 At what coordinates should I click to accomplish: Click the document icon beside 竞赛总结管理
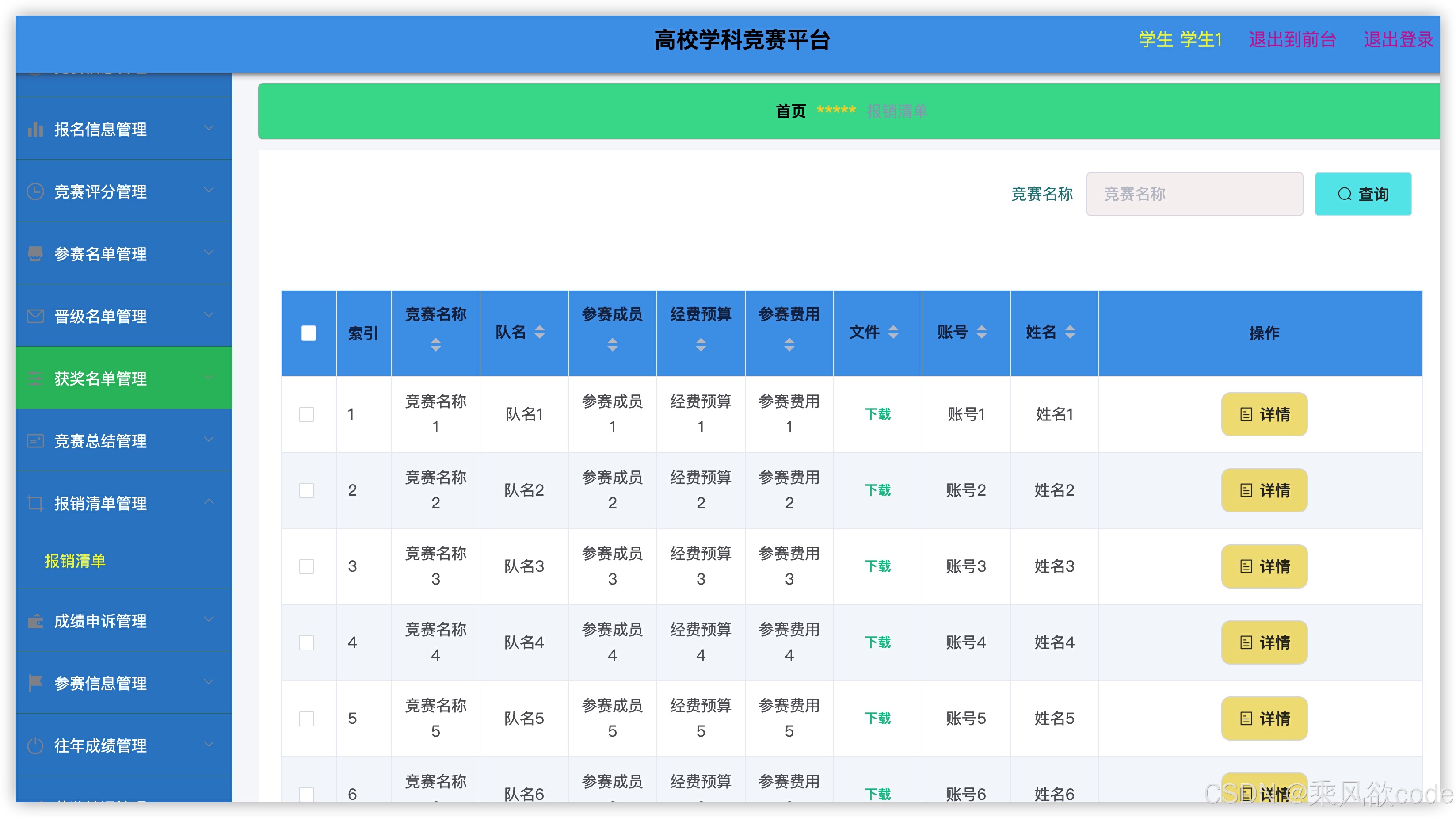pyautogui.click(x=35, y=440)
